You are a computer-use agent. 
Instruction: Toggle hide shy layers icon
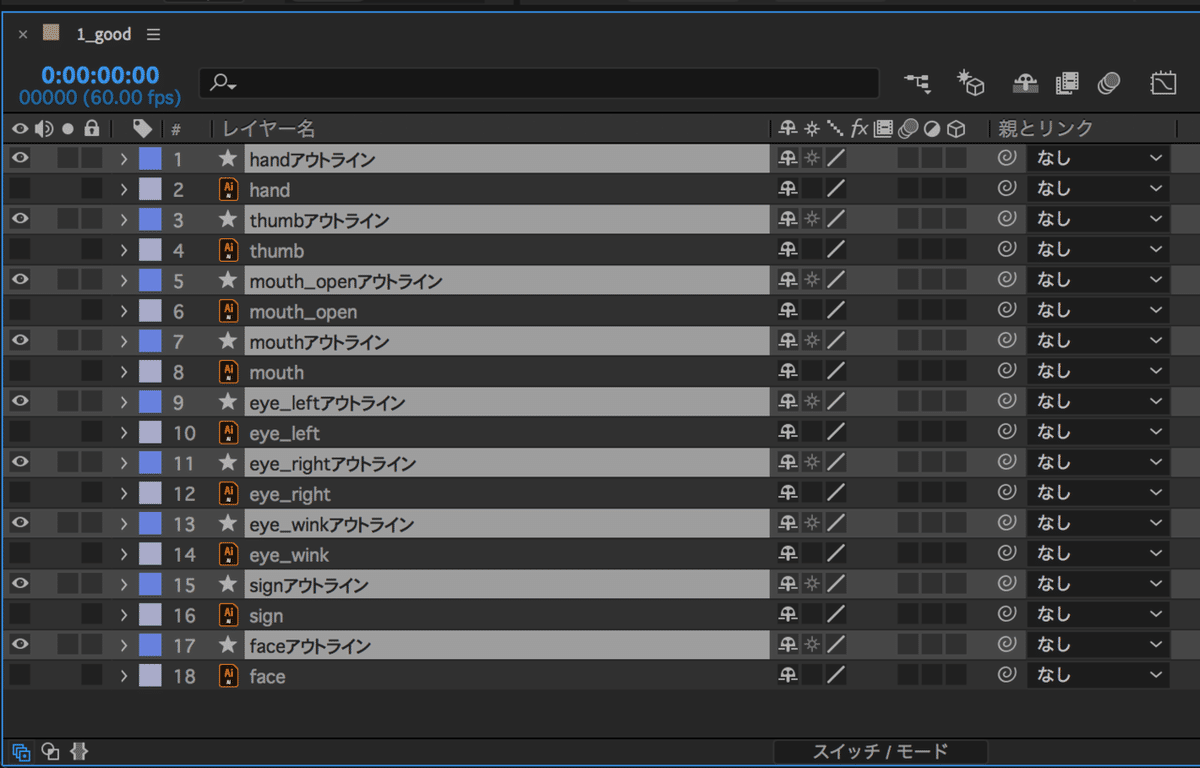click(1026, 84)
